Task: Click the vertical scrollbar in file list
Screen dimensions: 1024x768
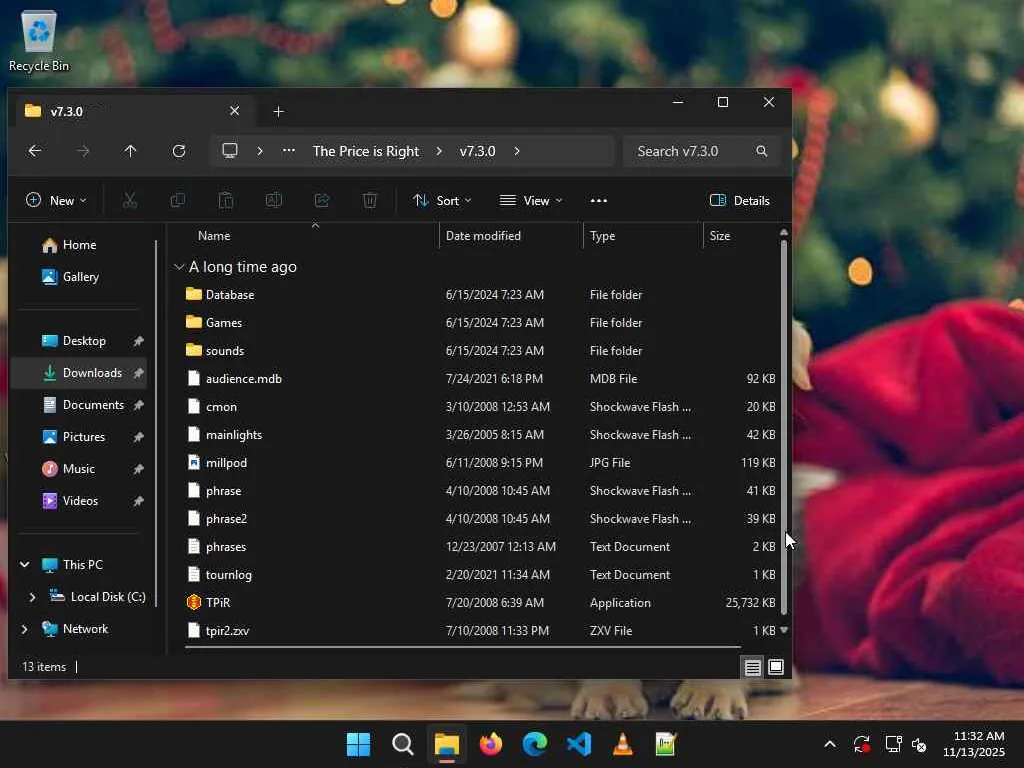Action: click(784, 427)
